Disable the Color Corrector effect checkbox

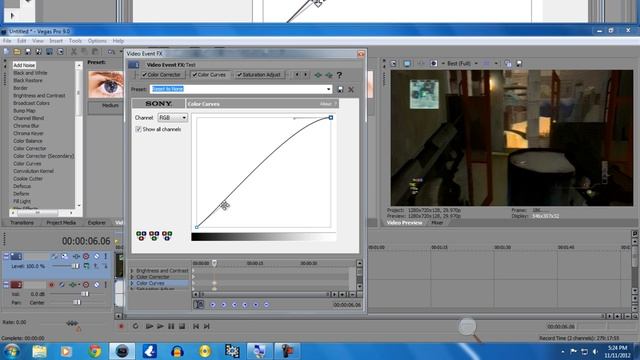coord(144,75)
